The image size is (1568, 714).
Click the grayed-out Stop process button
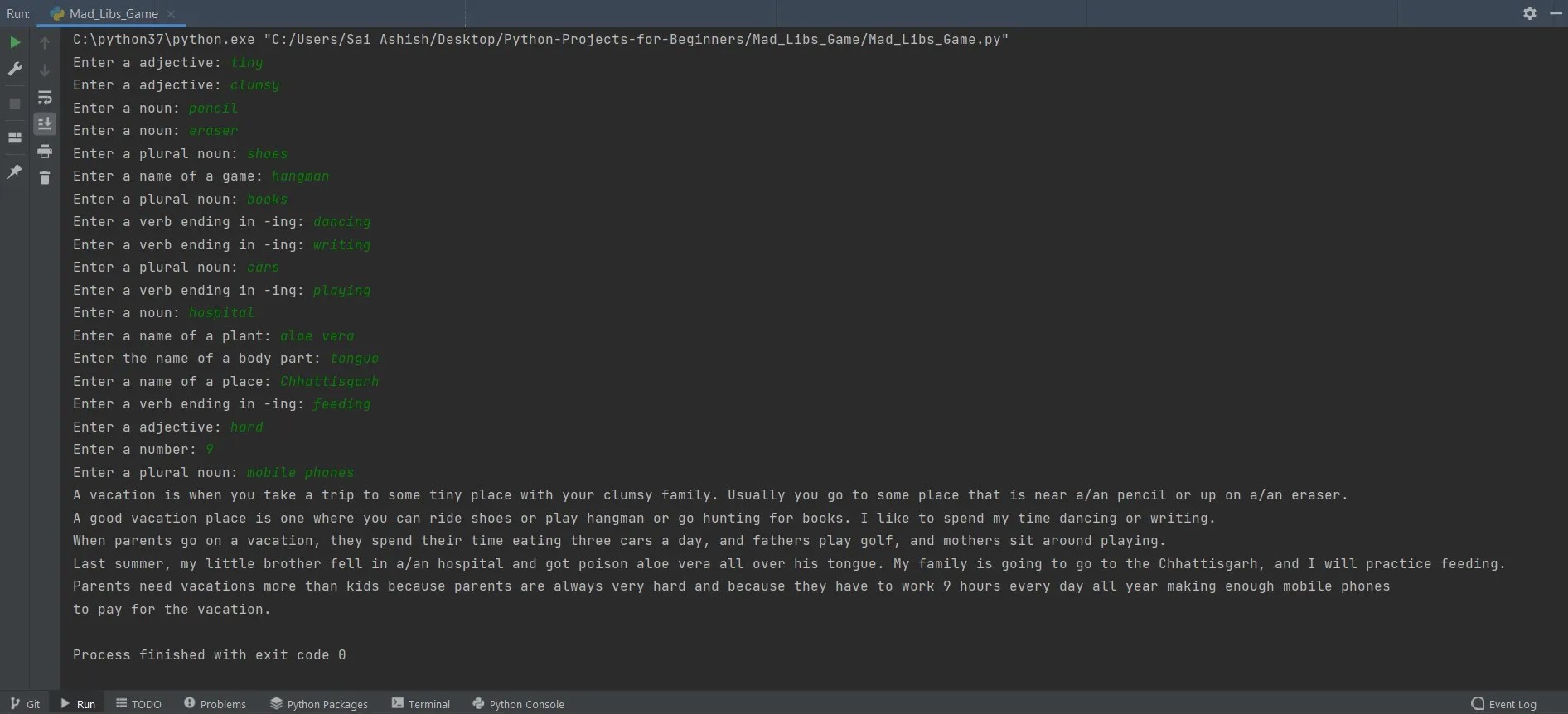pyautogui.click(x=15, y=104)
